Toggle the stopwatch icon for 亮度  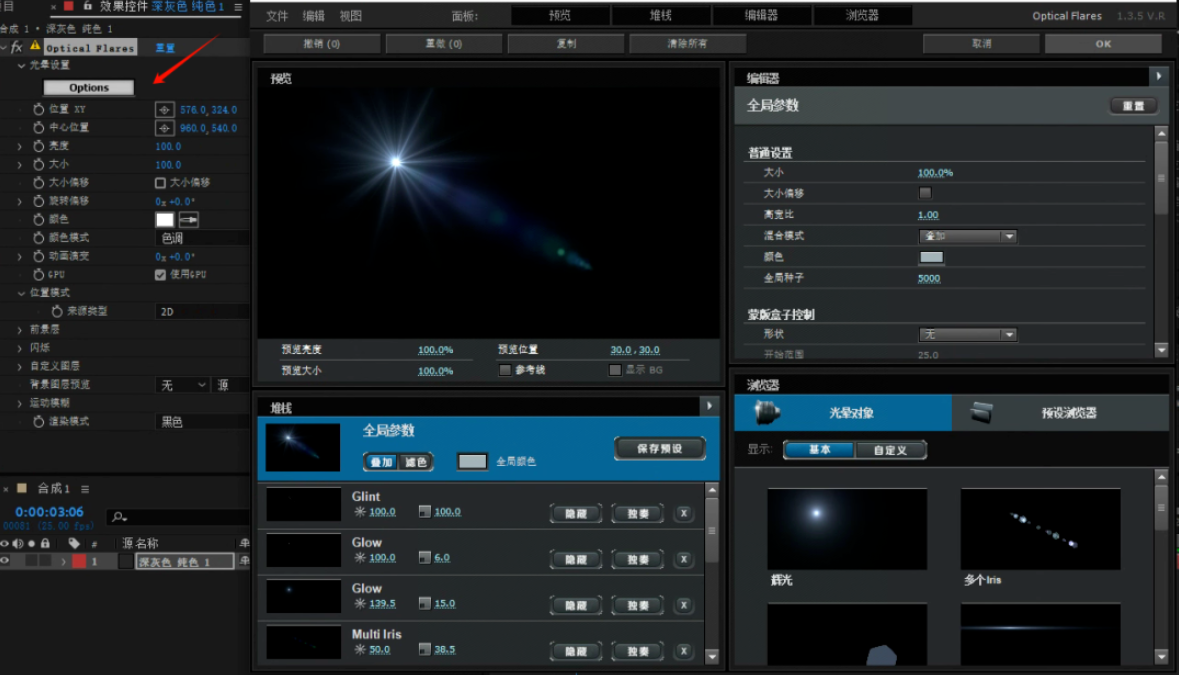coord(39,146)
